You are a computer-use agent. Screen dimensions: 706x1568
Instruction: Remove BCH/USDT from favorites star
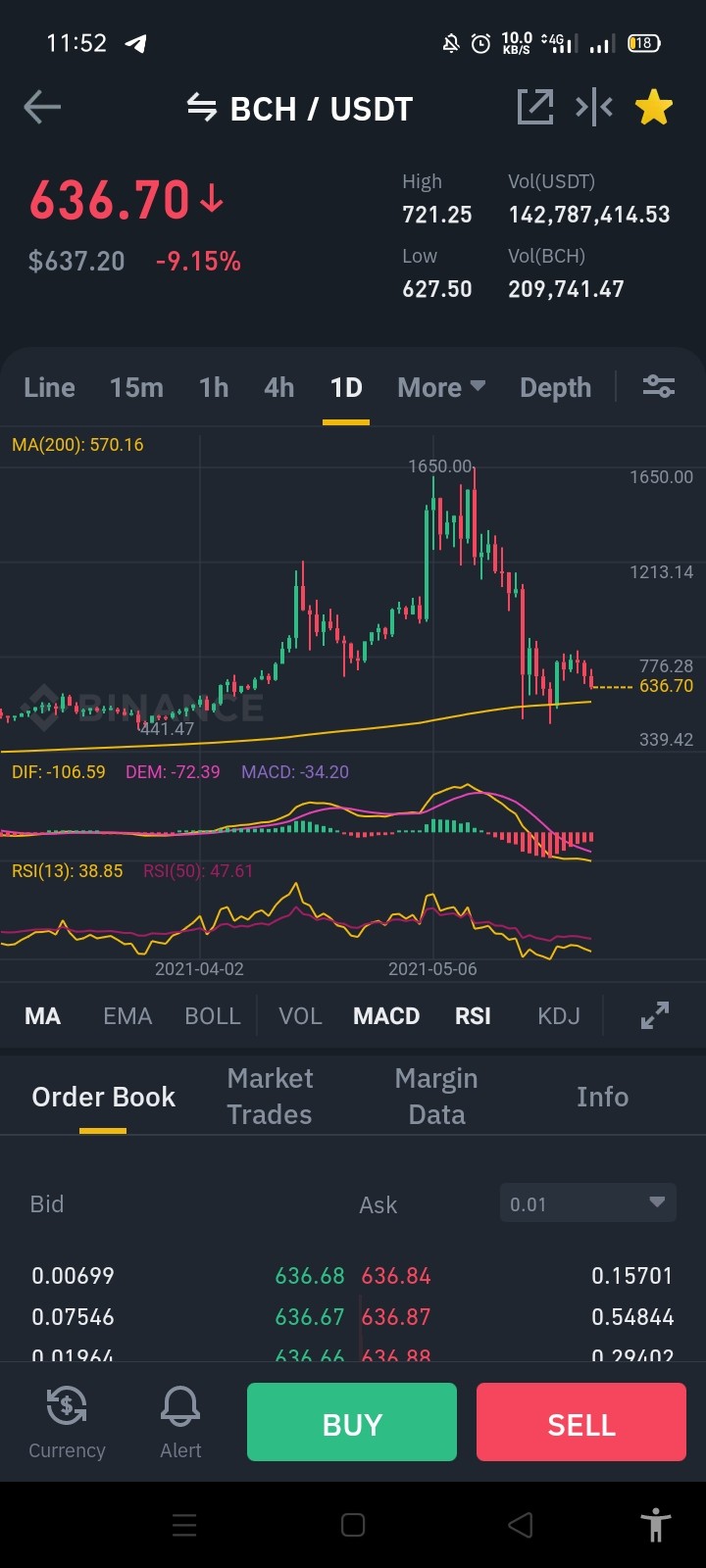point(654,107)
